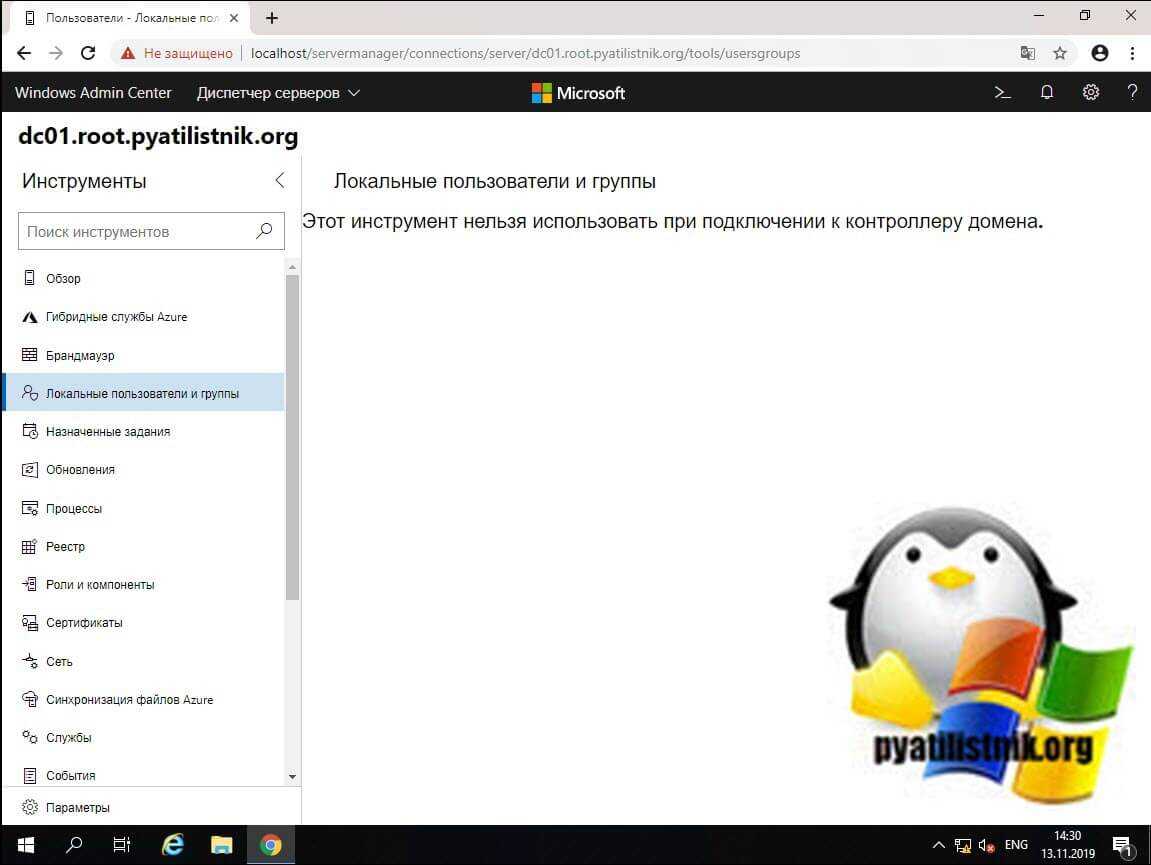Click the translate page icon
This screenshot has width=1151, height=865.
[1027, 53]
